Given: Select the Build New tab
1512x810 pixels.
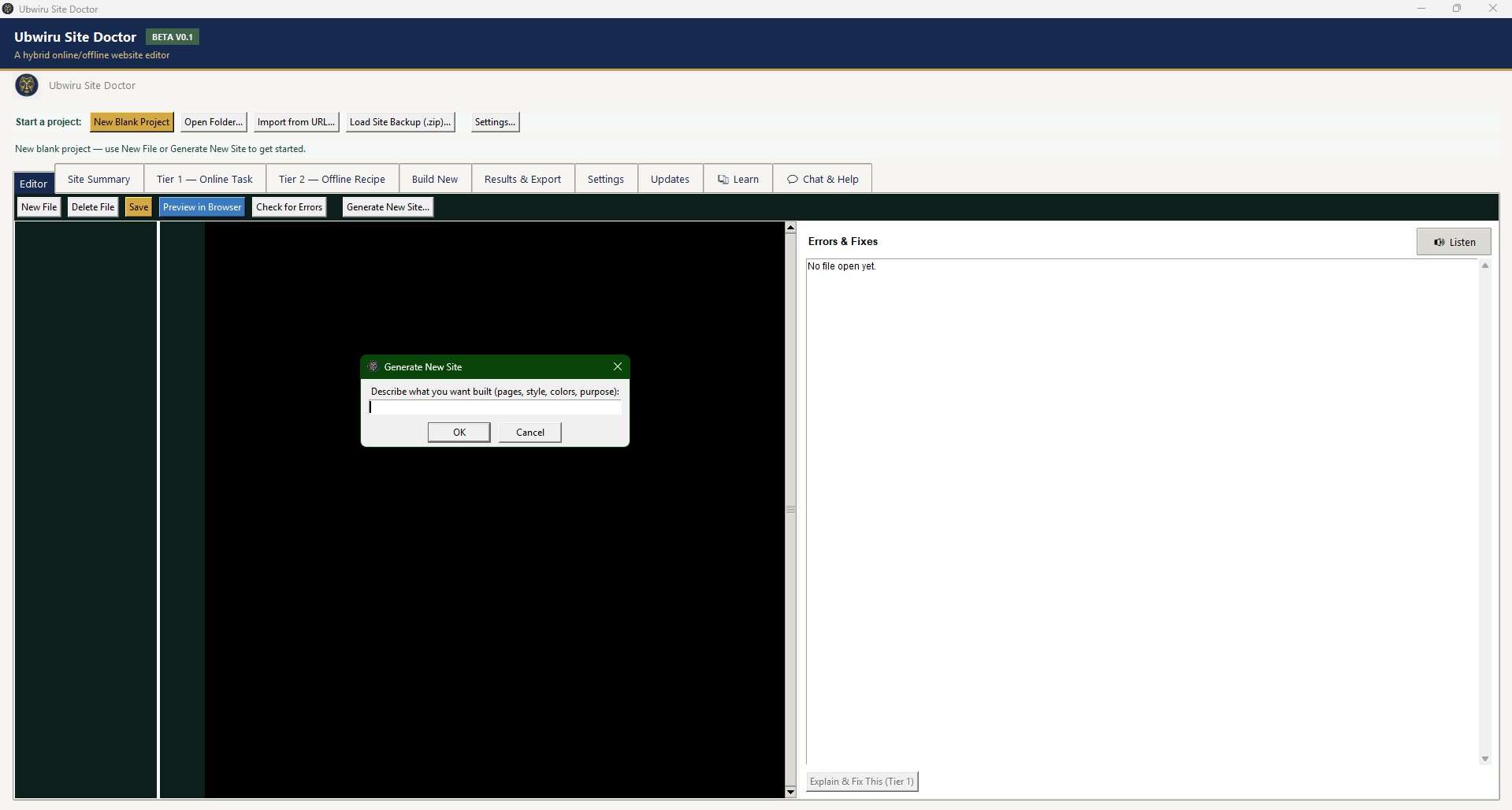Looking at the screenshot, I should click(x=435, y=180).
